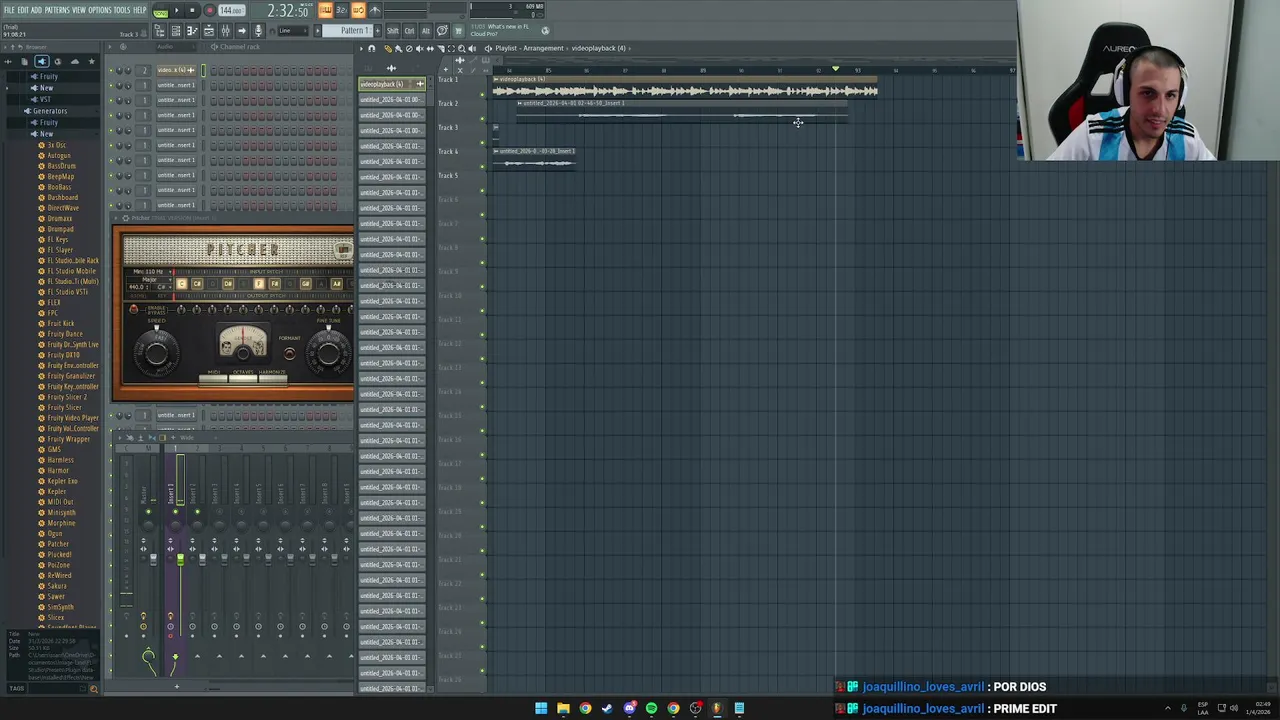Click the video..x (4) channel name button
Viewport: 1280px width, 720px height.
[x=176, y=70]
